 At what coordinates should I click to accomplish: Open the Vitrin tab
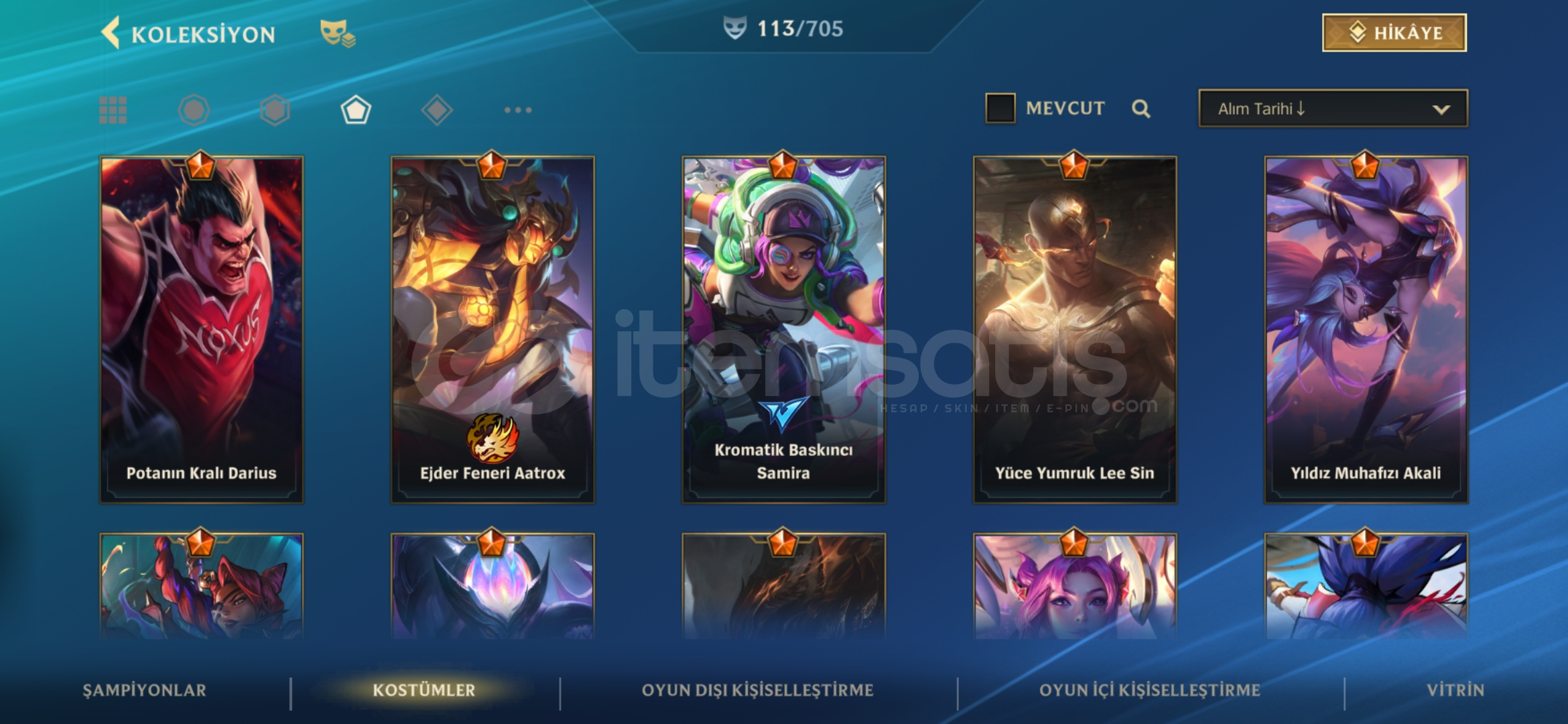[x=1455, y=690]
